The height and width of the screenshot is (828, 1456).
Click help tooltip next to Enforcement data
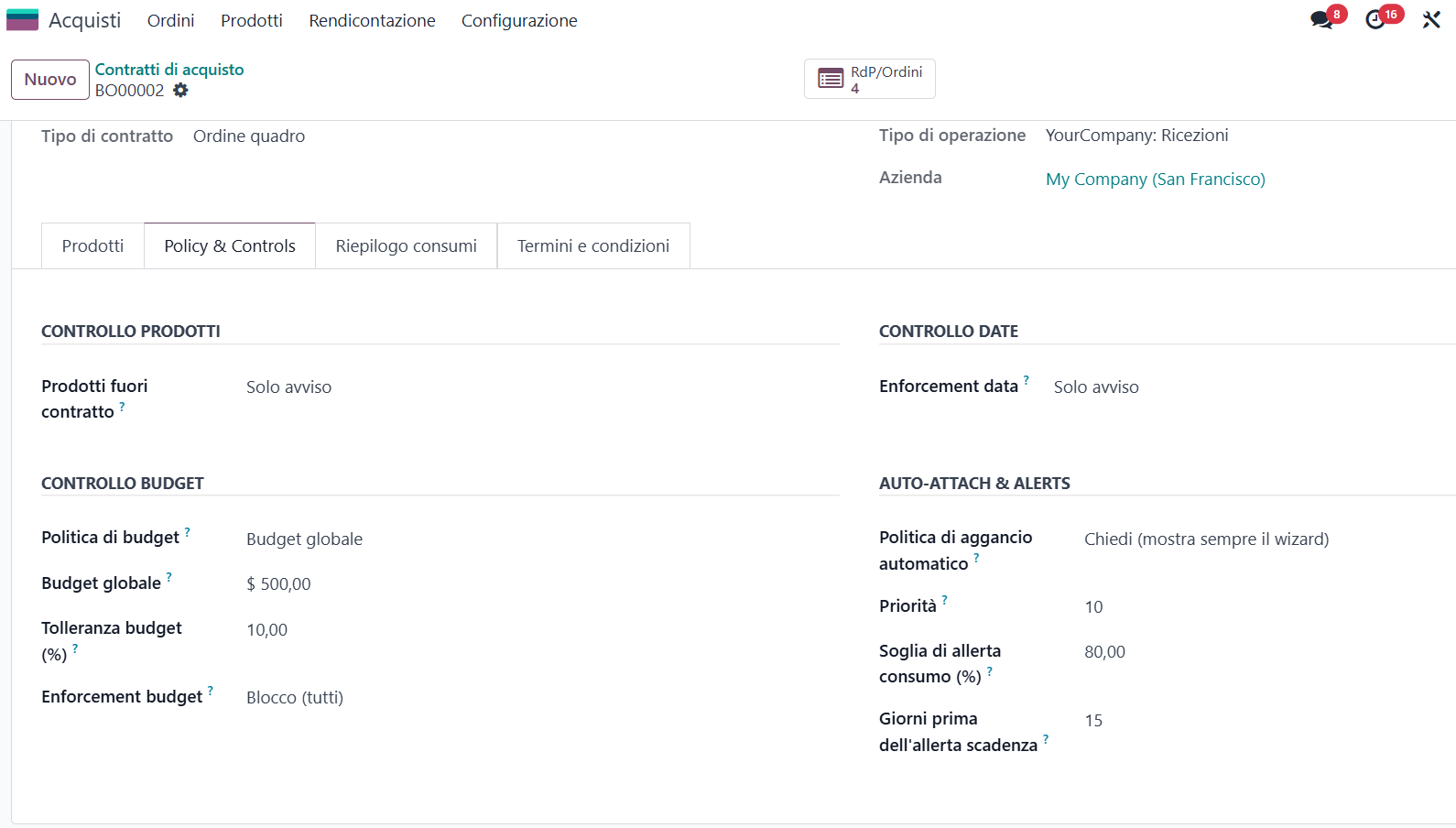(x=1027, y=380)
